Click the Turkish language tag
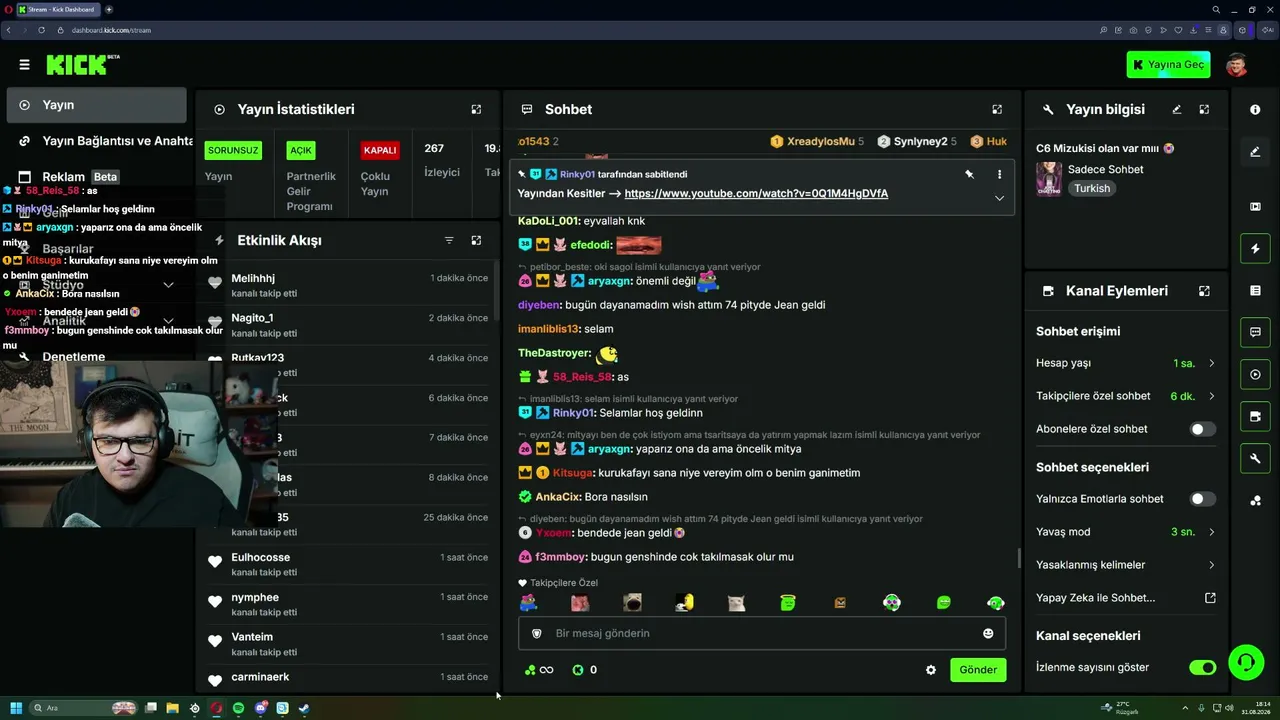This screenshot has height=720, width=1280. pos(1092,188)
